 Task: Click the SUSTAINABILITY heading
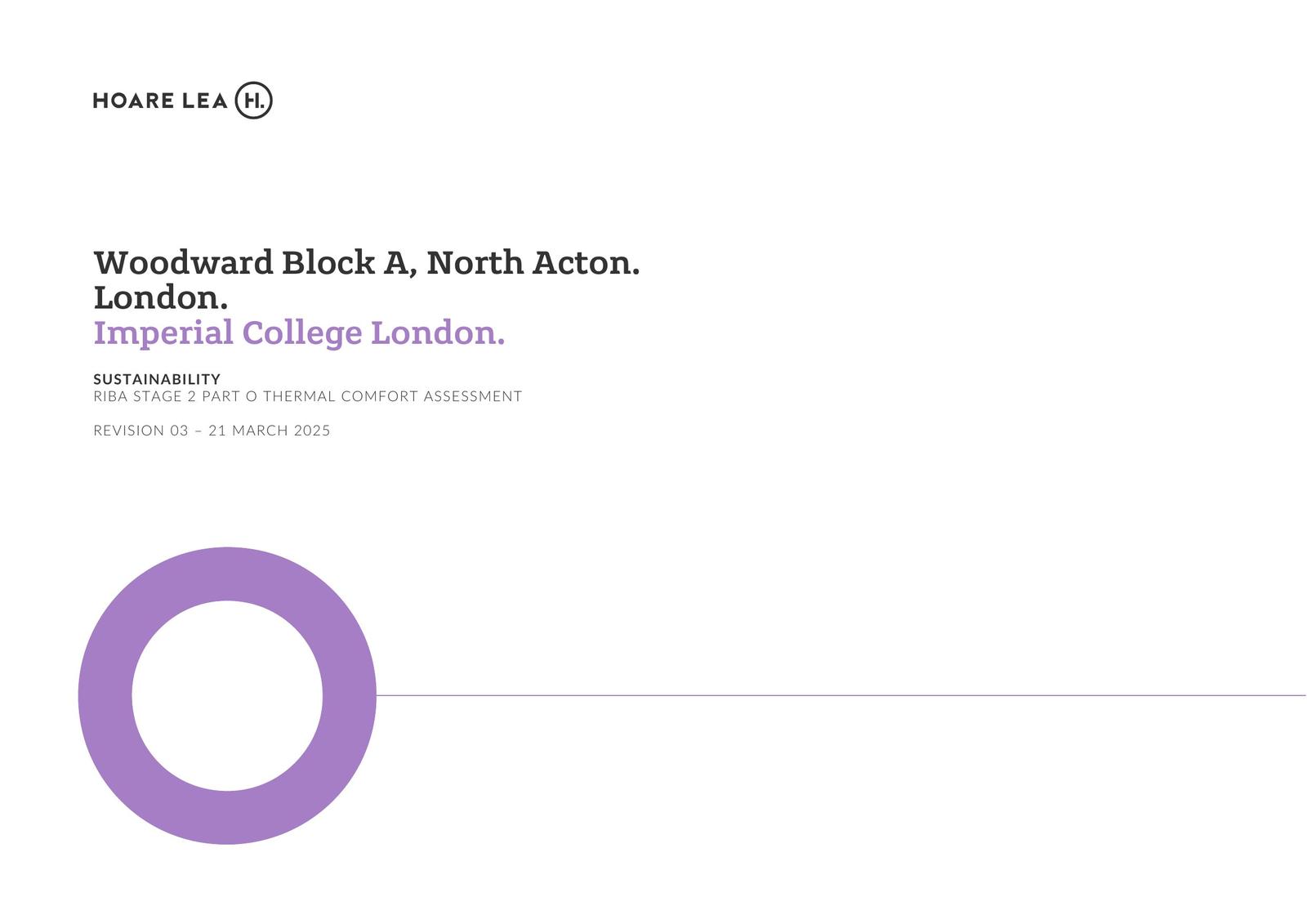tap(157, 379)
